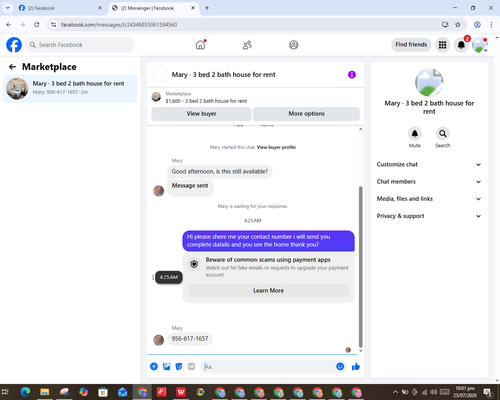Show hidden system tray icons
This screenshot has height=400, width=500.
click(395, 392)
